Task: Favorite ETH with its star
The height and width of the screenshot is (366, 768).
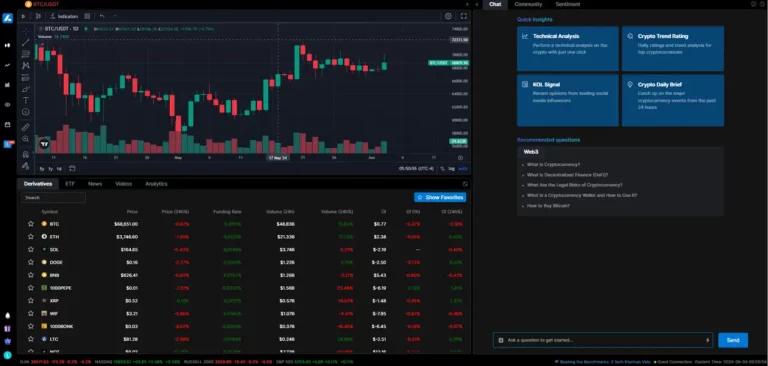Action: 31,236
